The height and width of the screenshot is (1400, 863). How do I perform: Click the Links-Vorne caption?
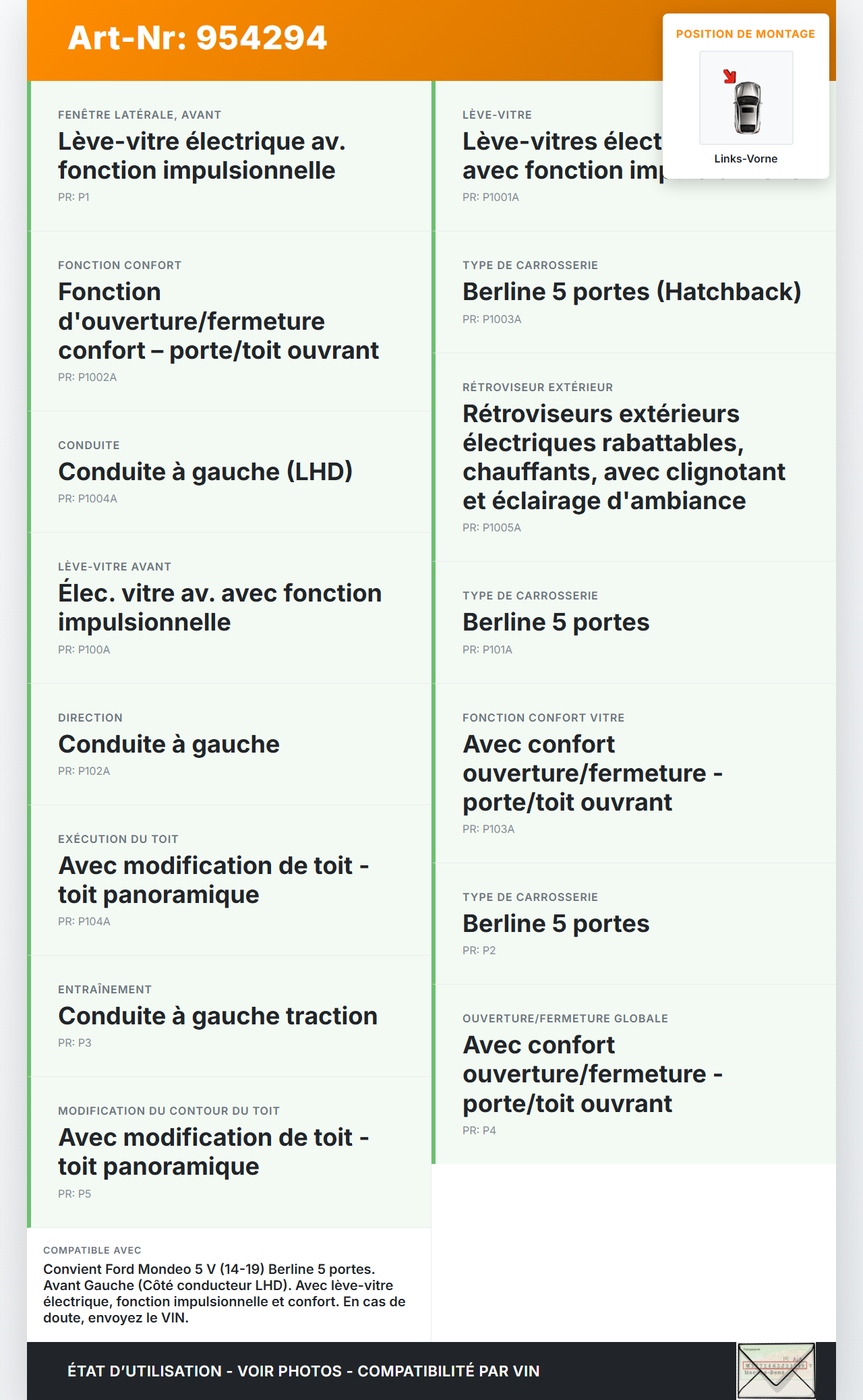click(746, 158)
